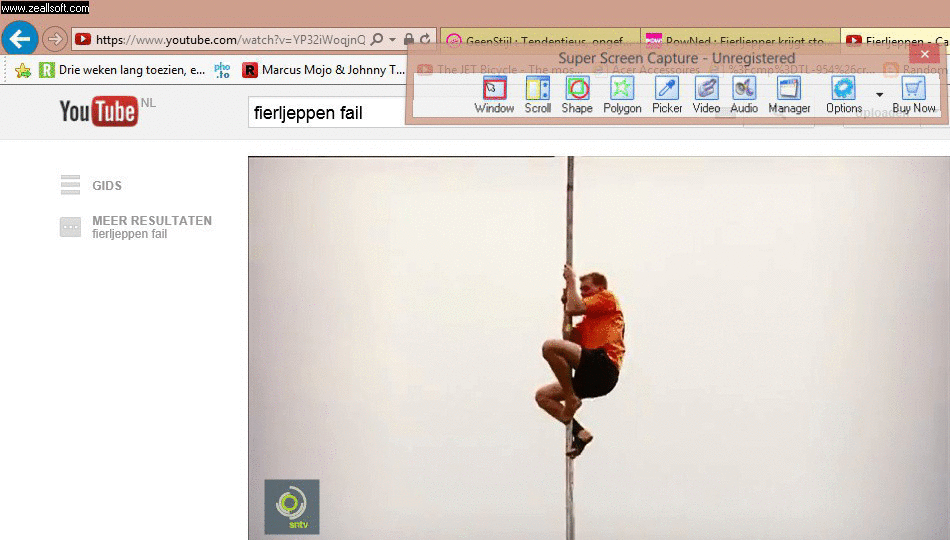Expand the address bar search dropdown arrow

393,40
